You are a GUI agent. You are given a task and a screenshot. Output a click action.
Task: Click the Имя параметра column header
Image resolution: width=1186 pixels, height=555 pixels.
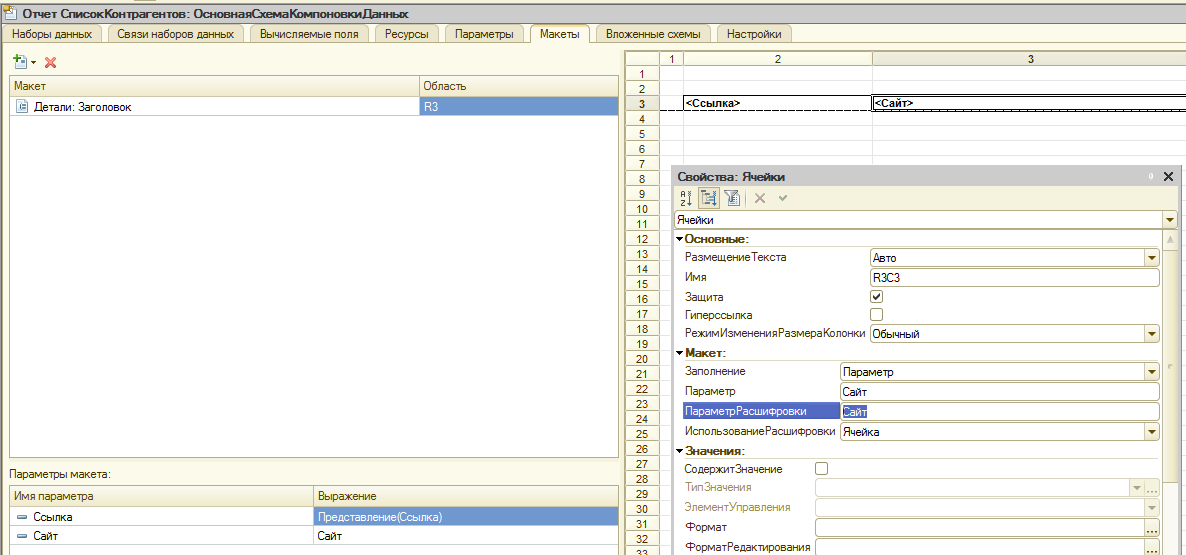(x=162, y=497)
